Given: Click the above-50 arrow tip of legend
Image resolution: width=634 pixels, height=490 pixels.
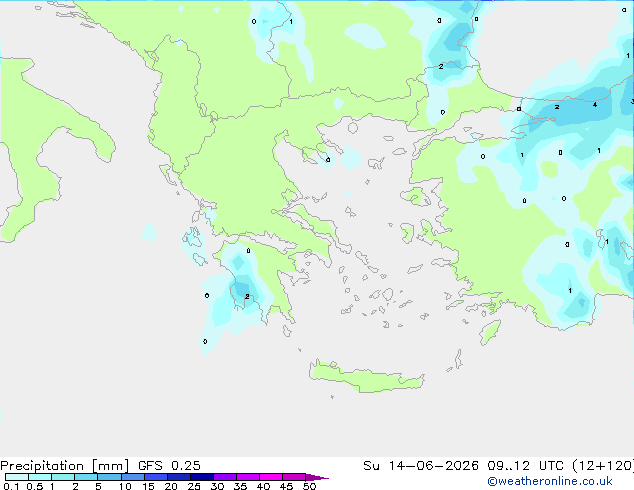Looking at the screenshot, I should [317, 477].
